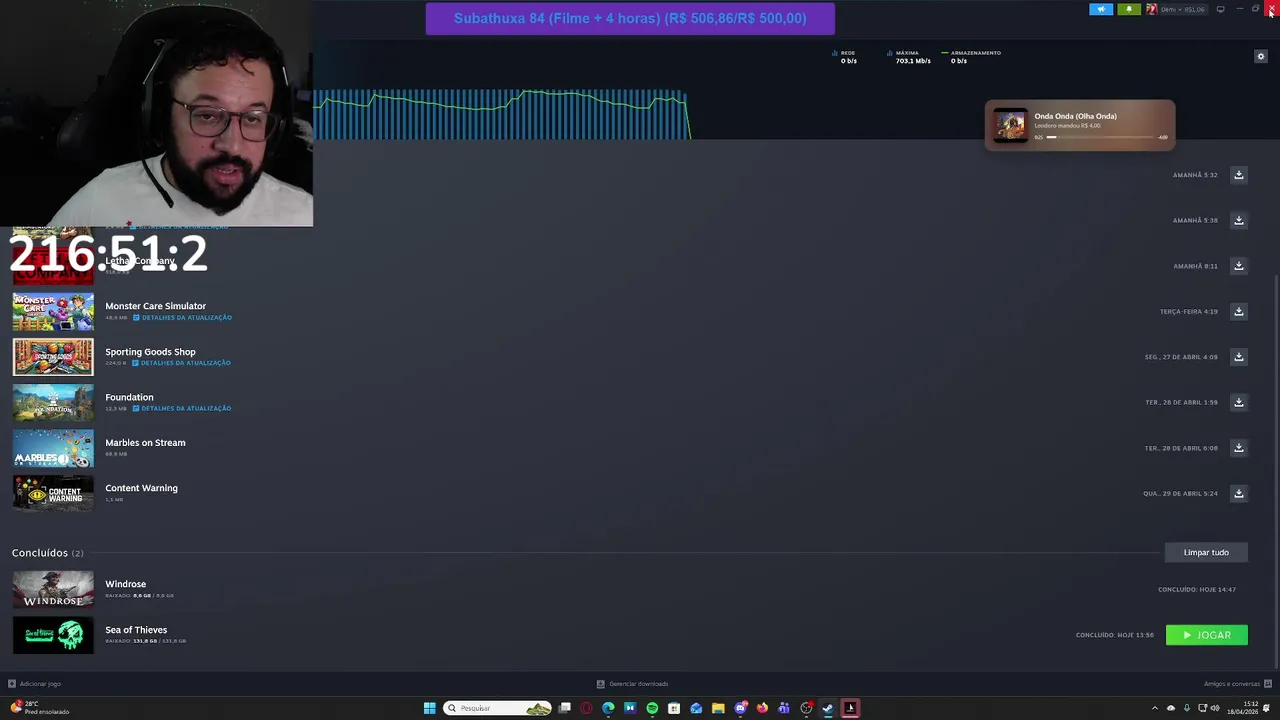This screenshot has width=1280, height=720.
Task: Download the update scheduled Amanhã 5:38
Action: point(1238,220)
